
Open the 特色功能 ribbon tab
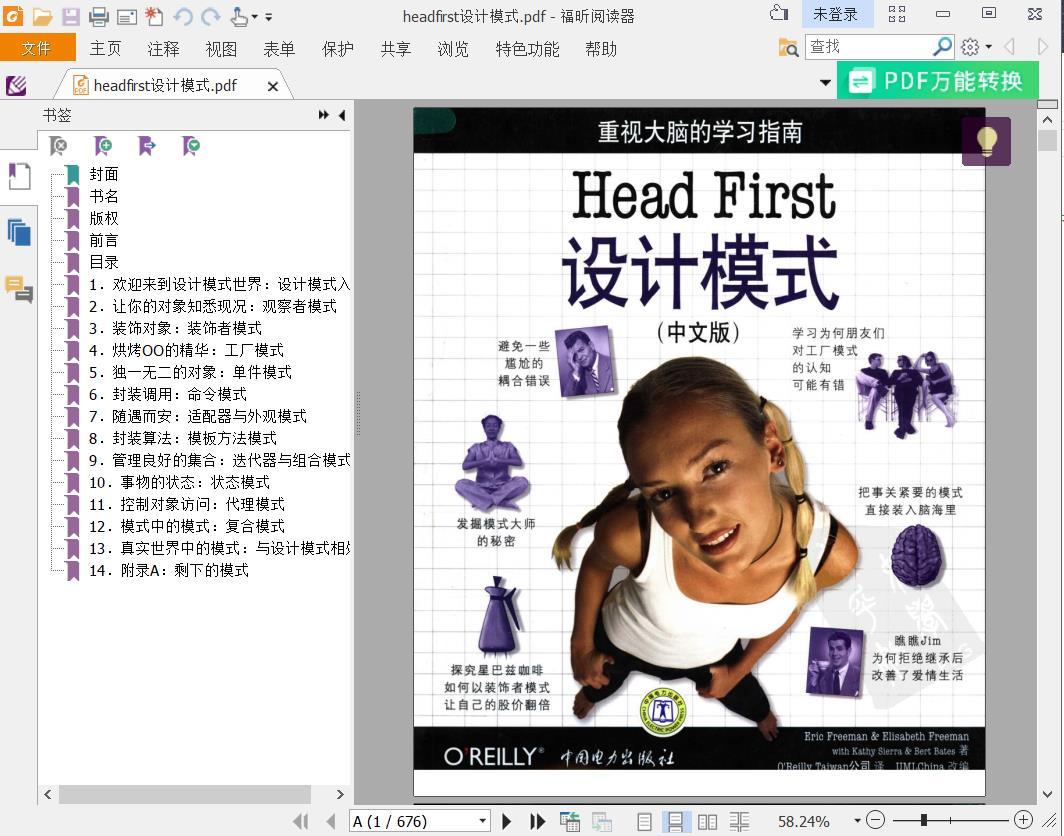tap(527, 48)
